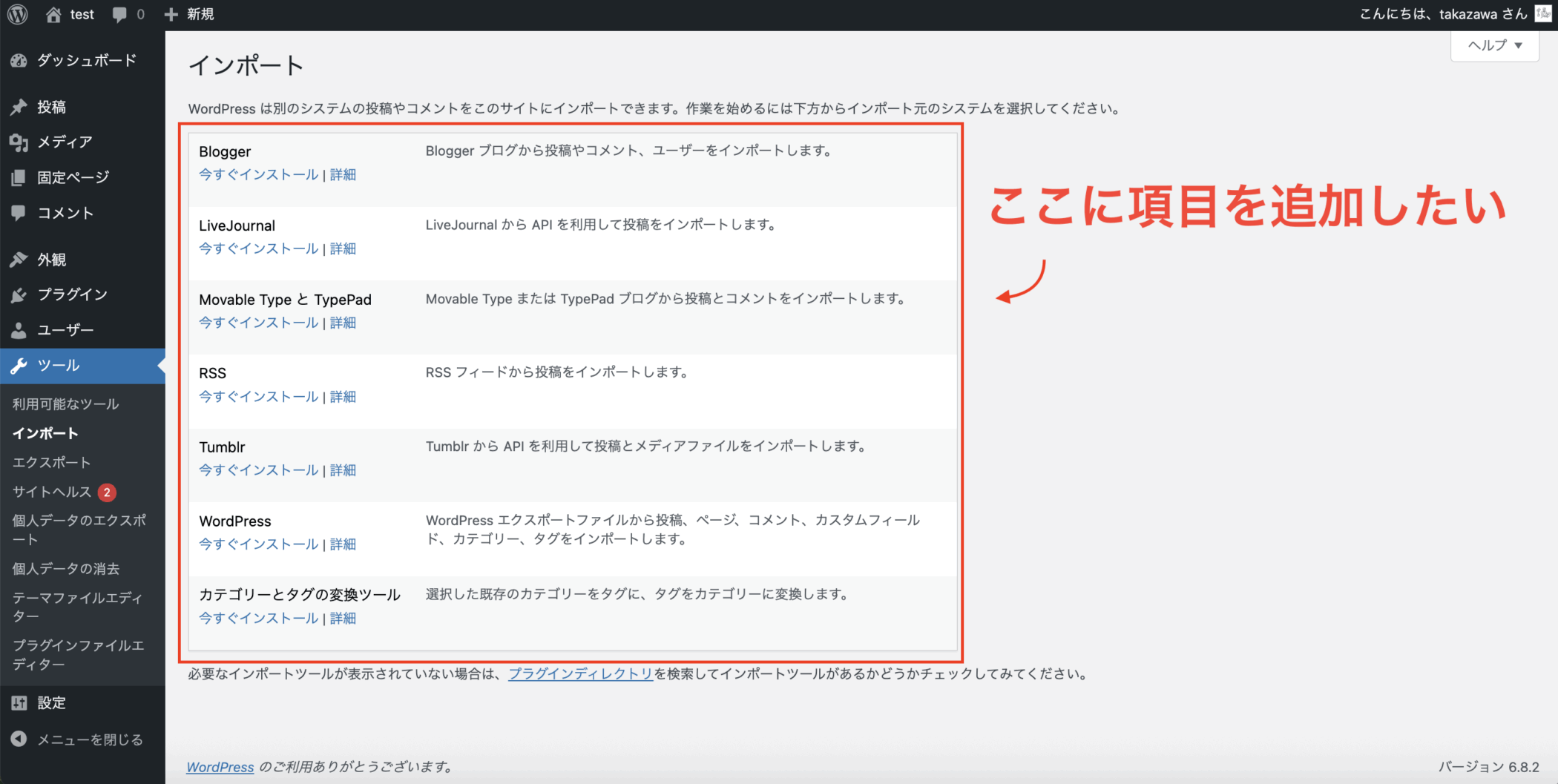Click the WordPress link in footer
This screenshot has width=1558, height=784.
click(x=220, y=767)
